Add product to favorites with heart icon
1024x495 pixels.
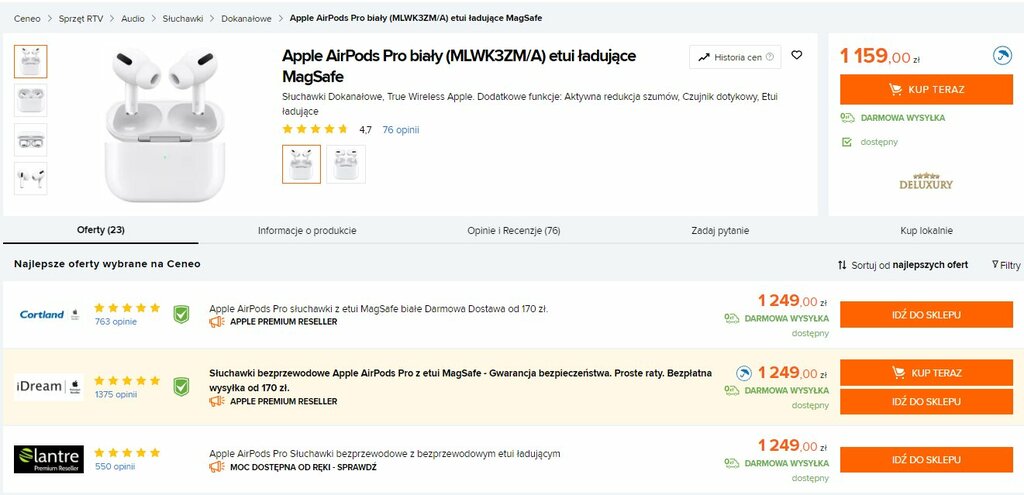(x=796, y=56)
